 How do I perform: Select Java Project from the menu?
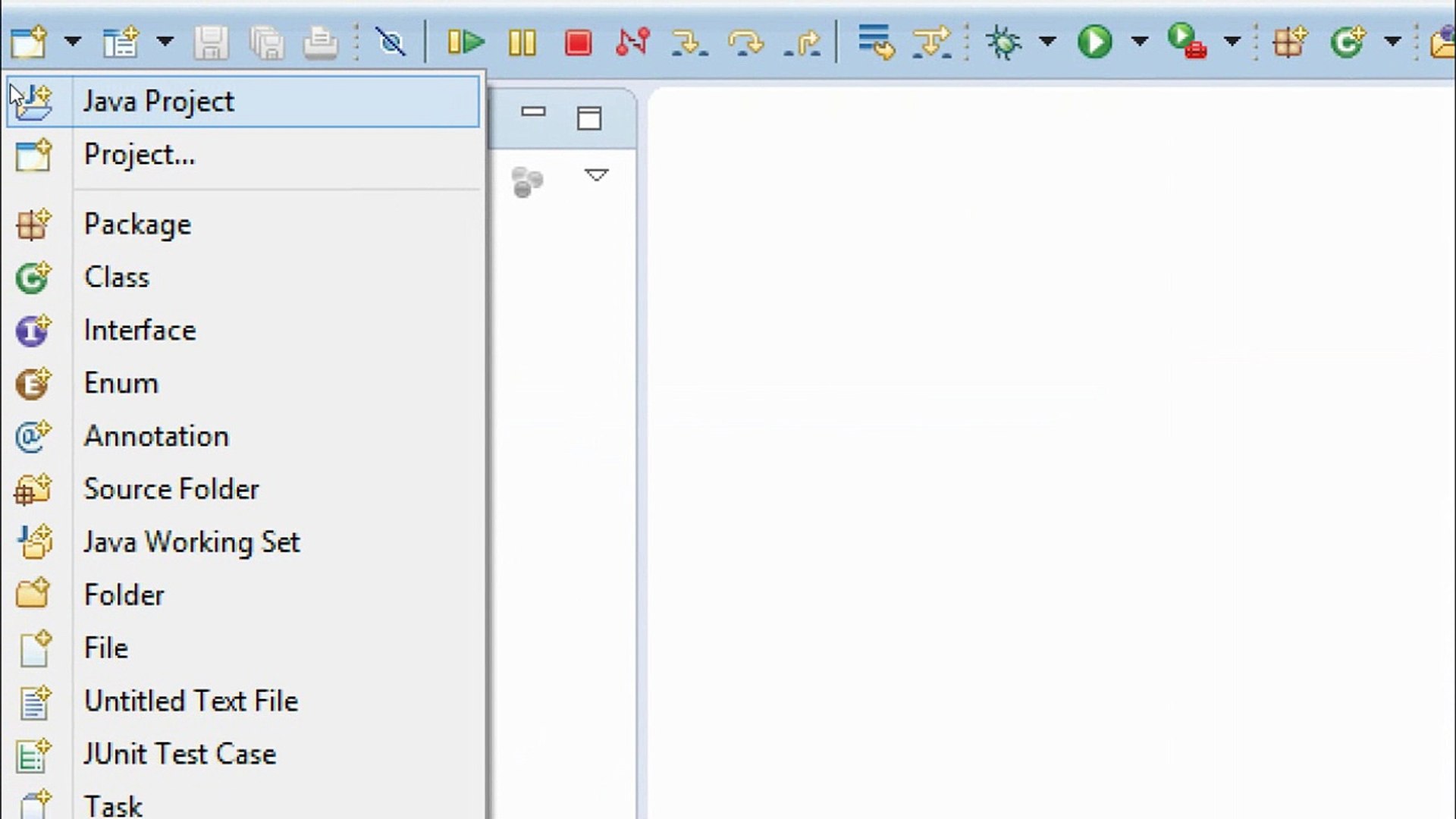pyautogui.click(x=243, y=101)
